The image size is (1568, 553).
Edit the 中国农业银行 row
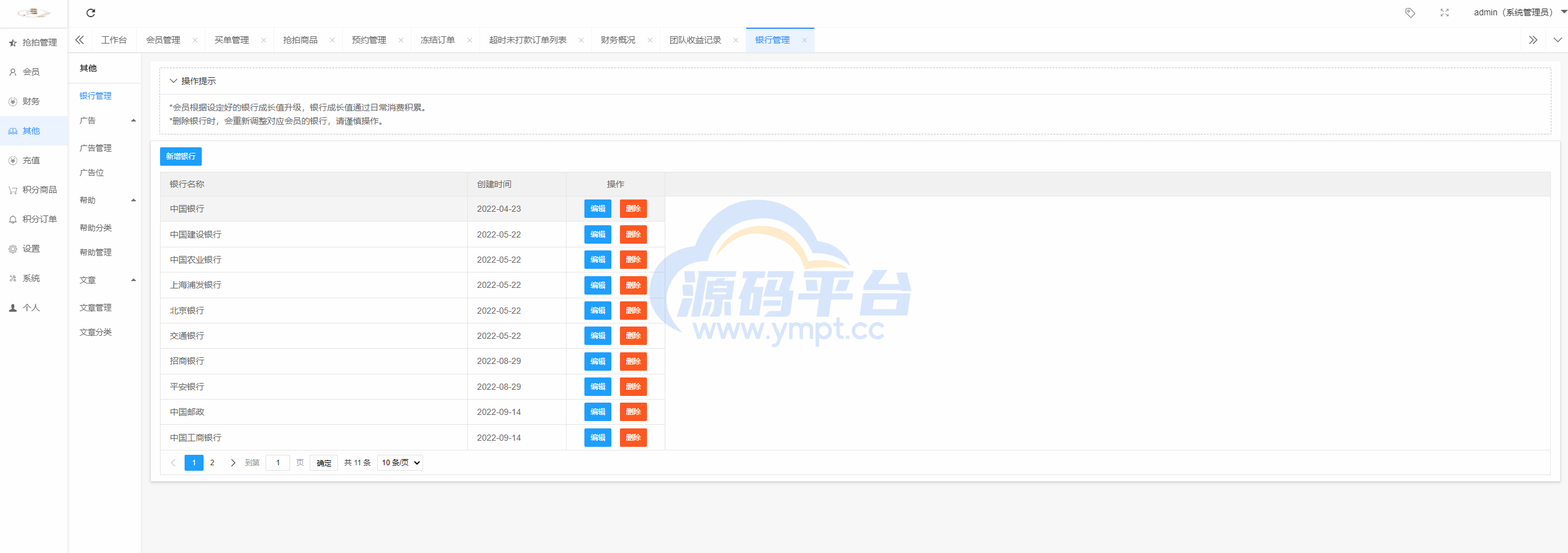(x=598, y=260)
